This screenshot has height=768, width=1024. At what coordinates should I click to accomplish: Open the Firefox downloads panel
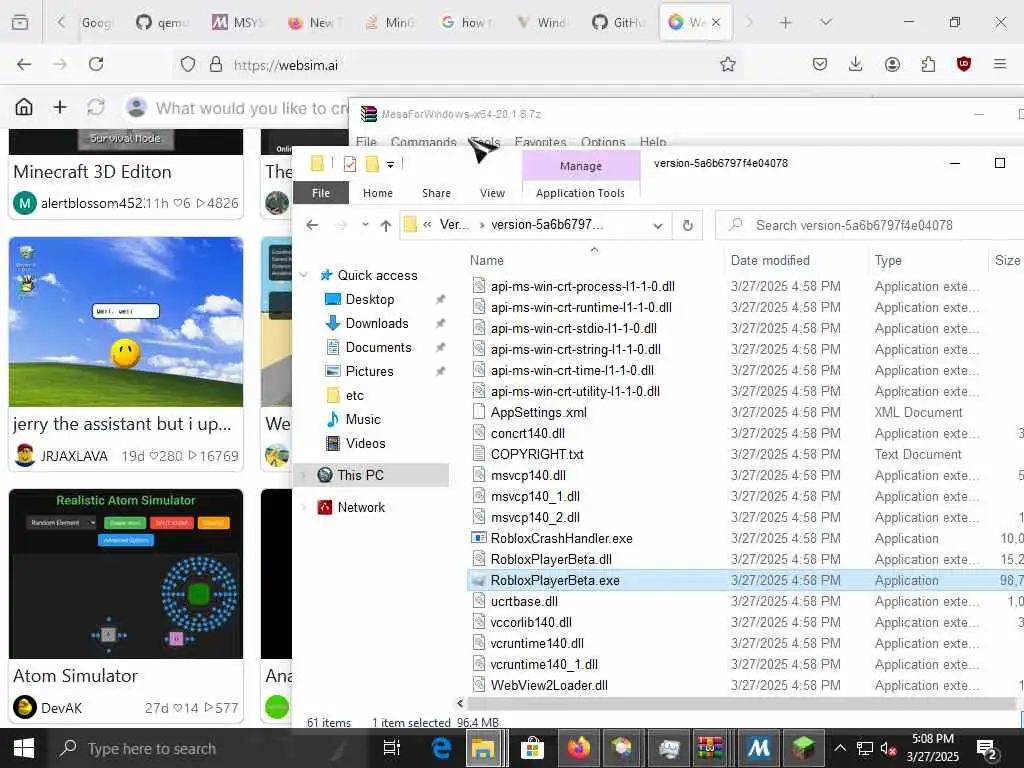tap(856, 64)
